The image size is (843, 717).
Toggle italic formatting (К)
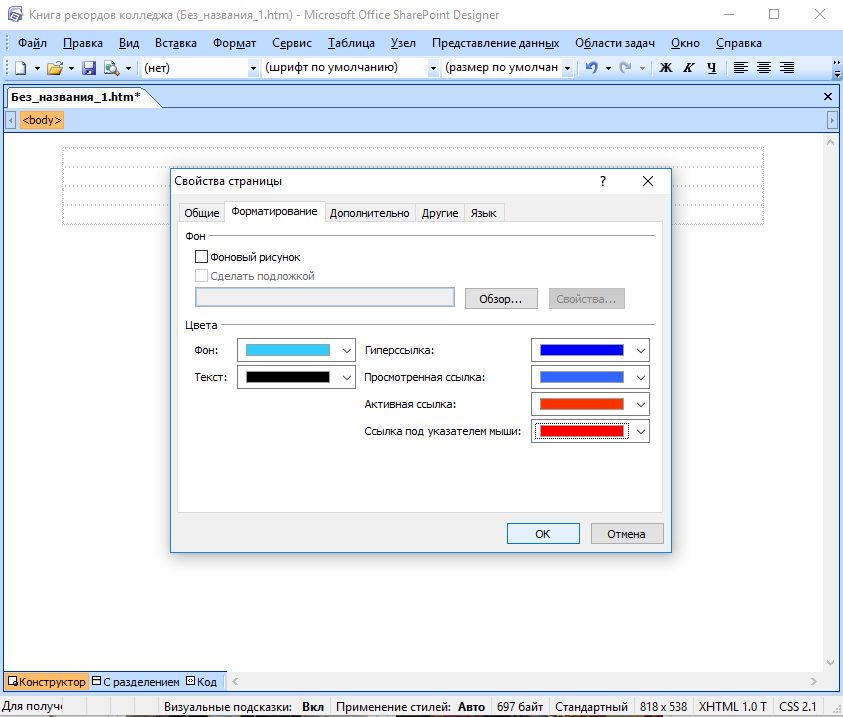click(689, 68)
